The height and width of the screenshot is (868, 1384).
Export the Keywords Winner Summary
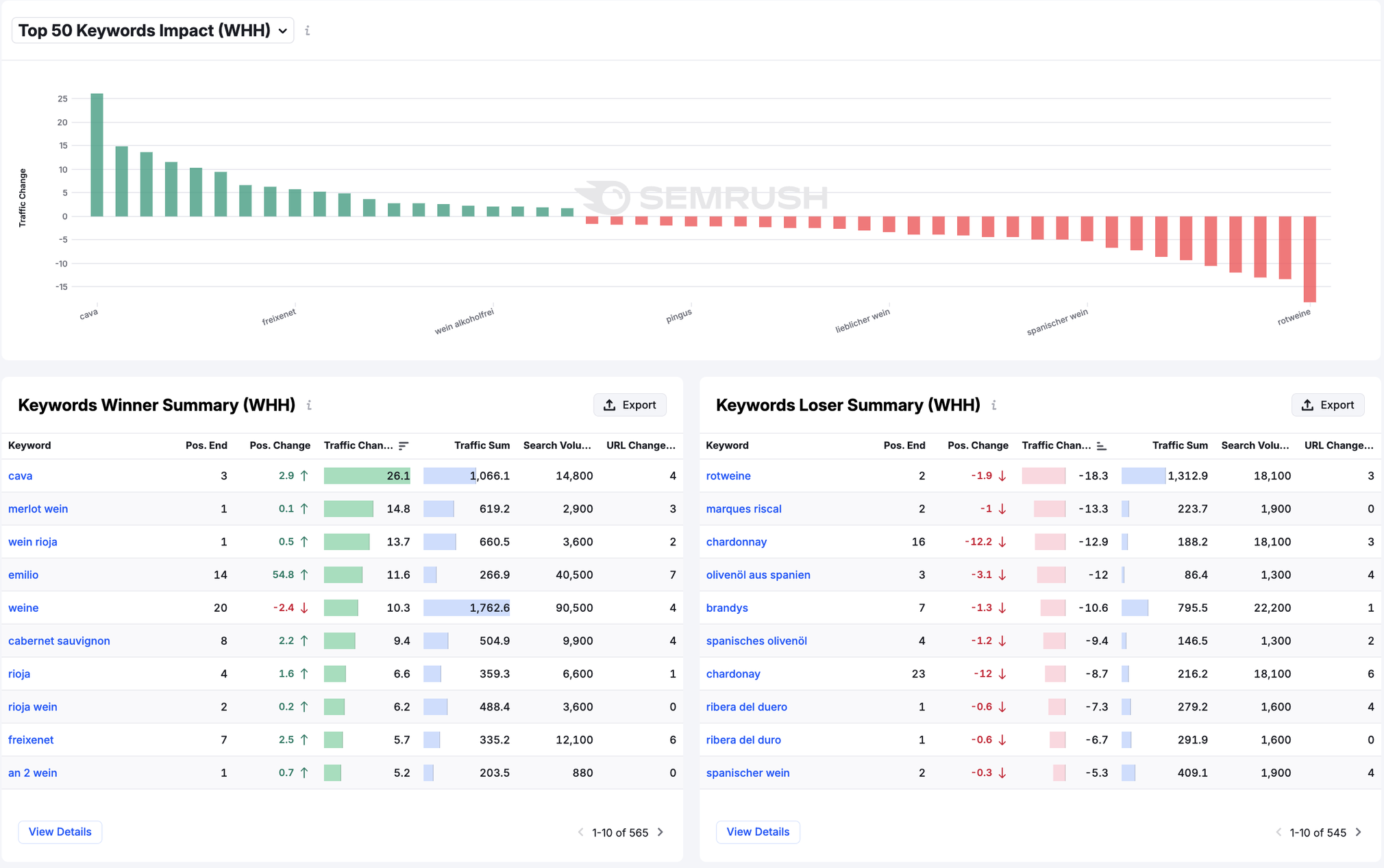[630, 405]
